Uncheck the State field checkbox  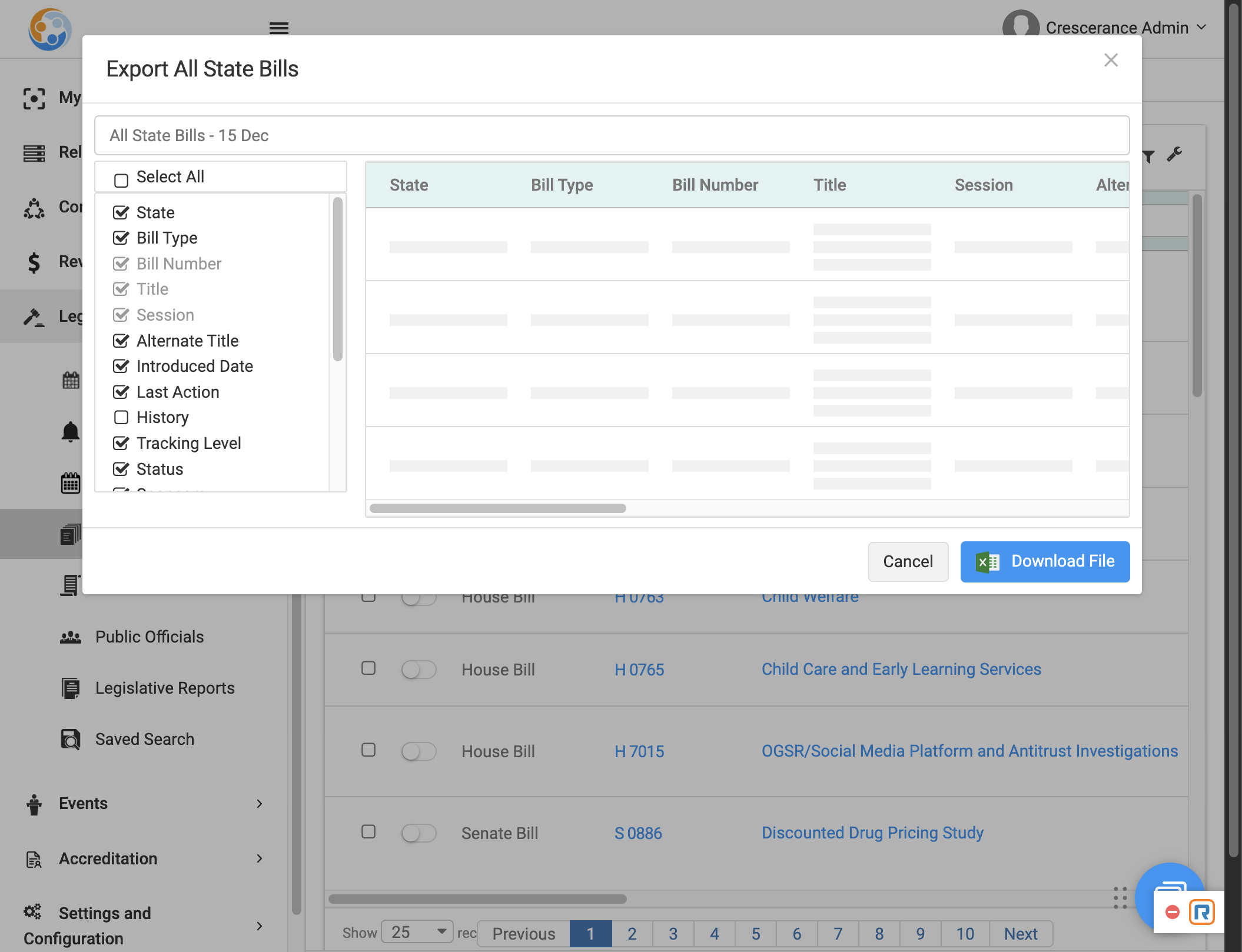click(121, 212)
